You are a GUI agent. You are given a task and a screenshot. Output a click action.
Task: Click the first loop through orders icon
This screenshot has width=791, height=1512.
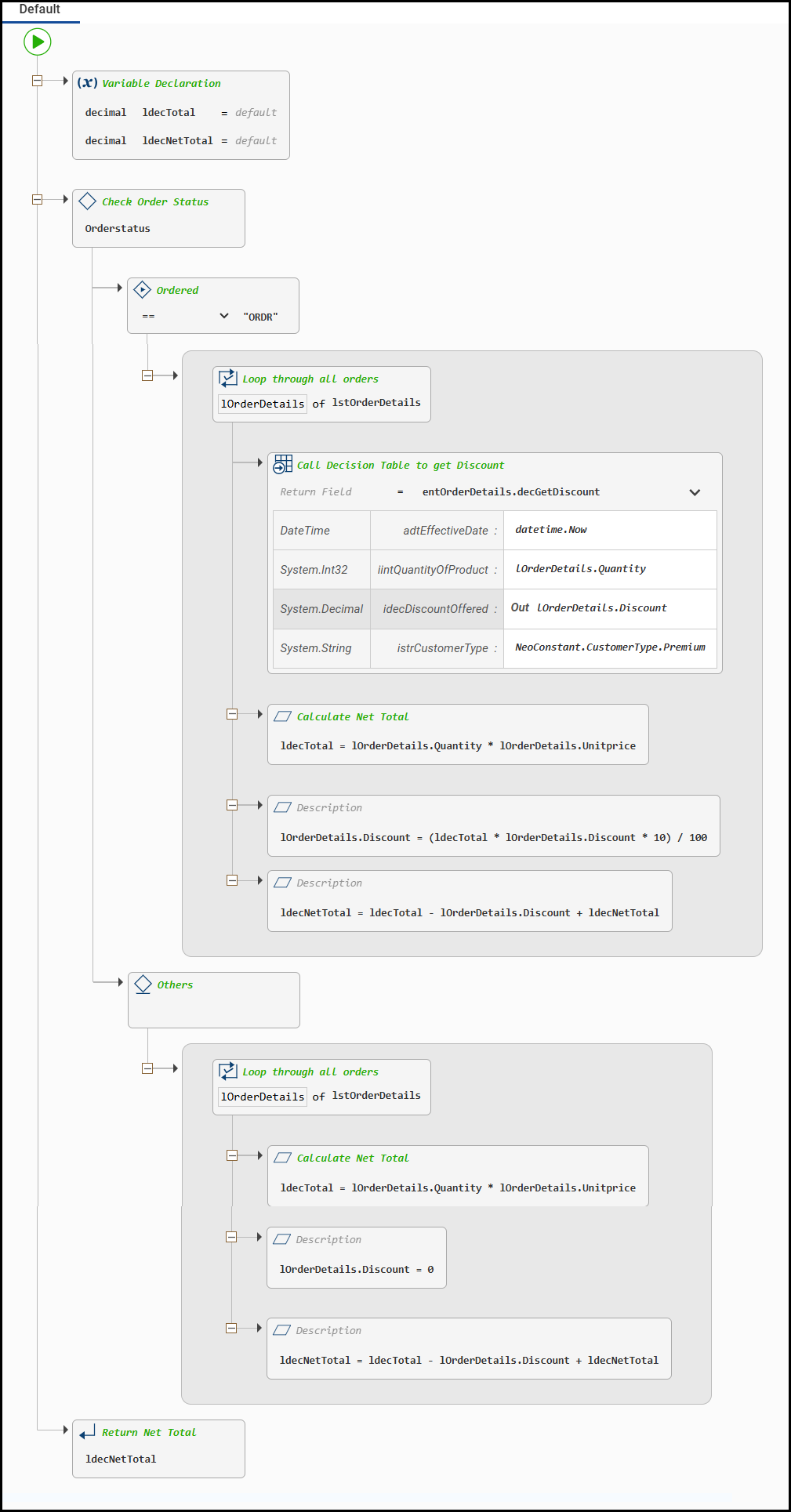[228, 379]
